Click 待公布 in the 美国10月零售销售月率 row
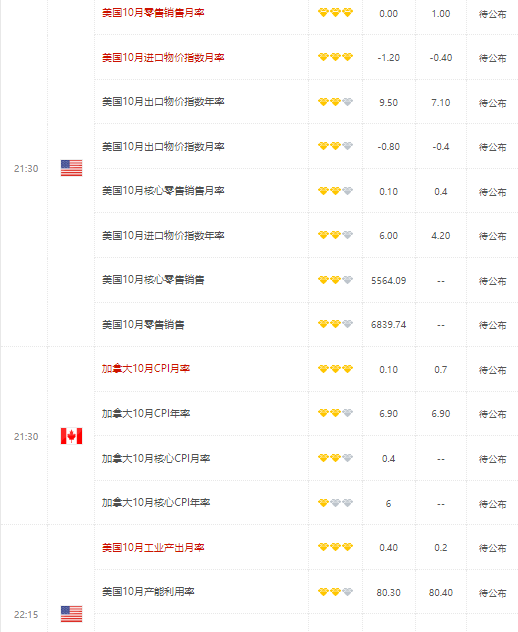The height and width of the screenshot is (632, 518). pos(492,14)
